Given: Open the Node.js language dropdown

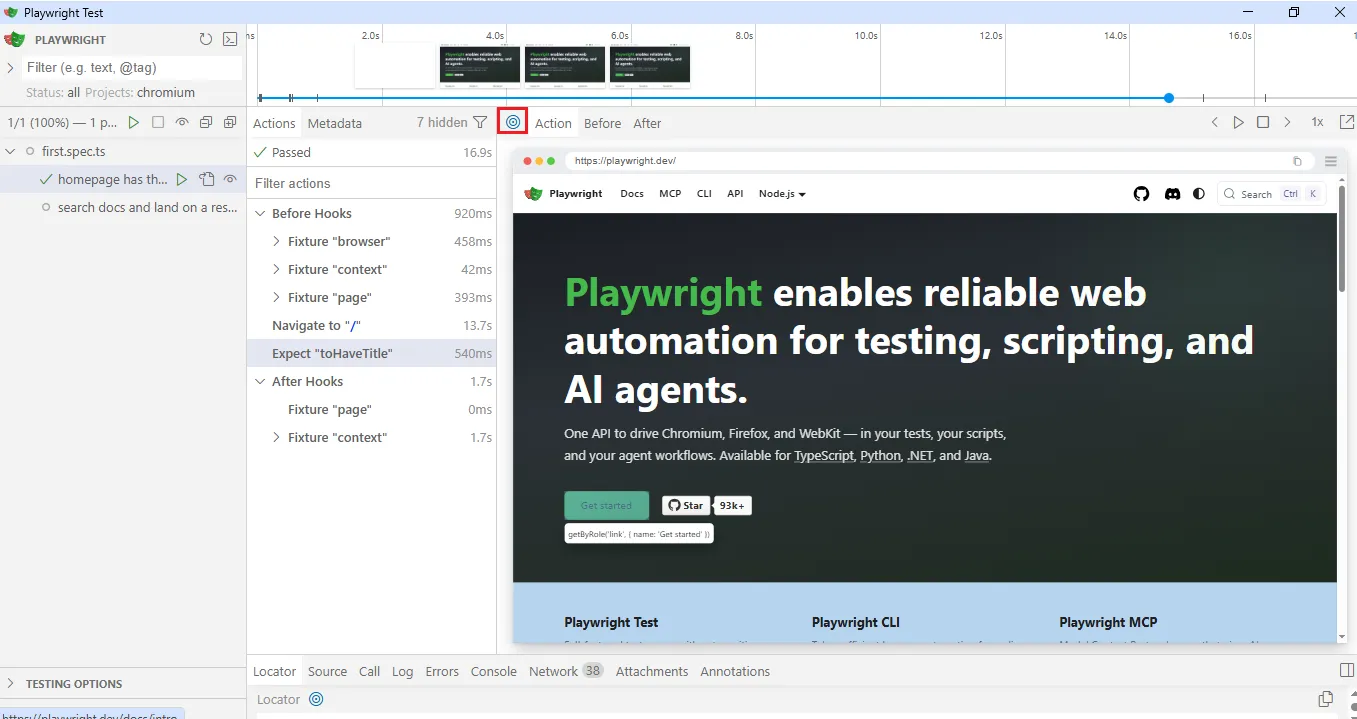Looking at the screenshot, I should [x=782, y=194].
